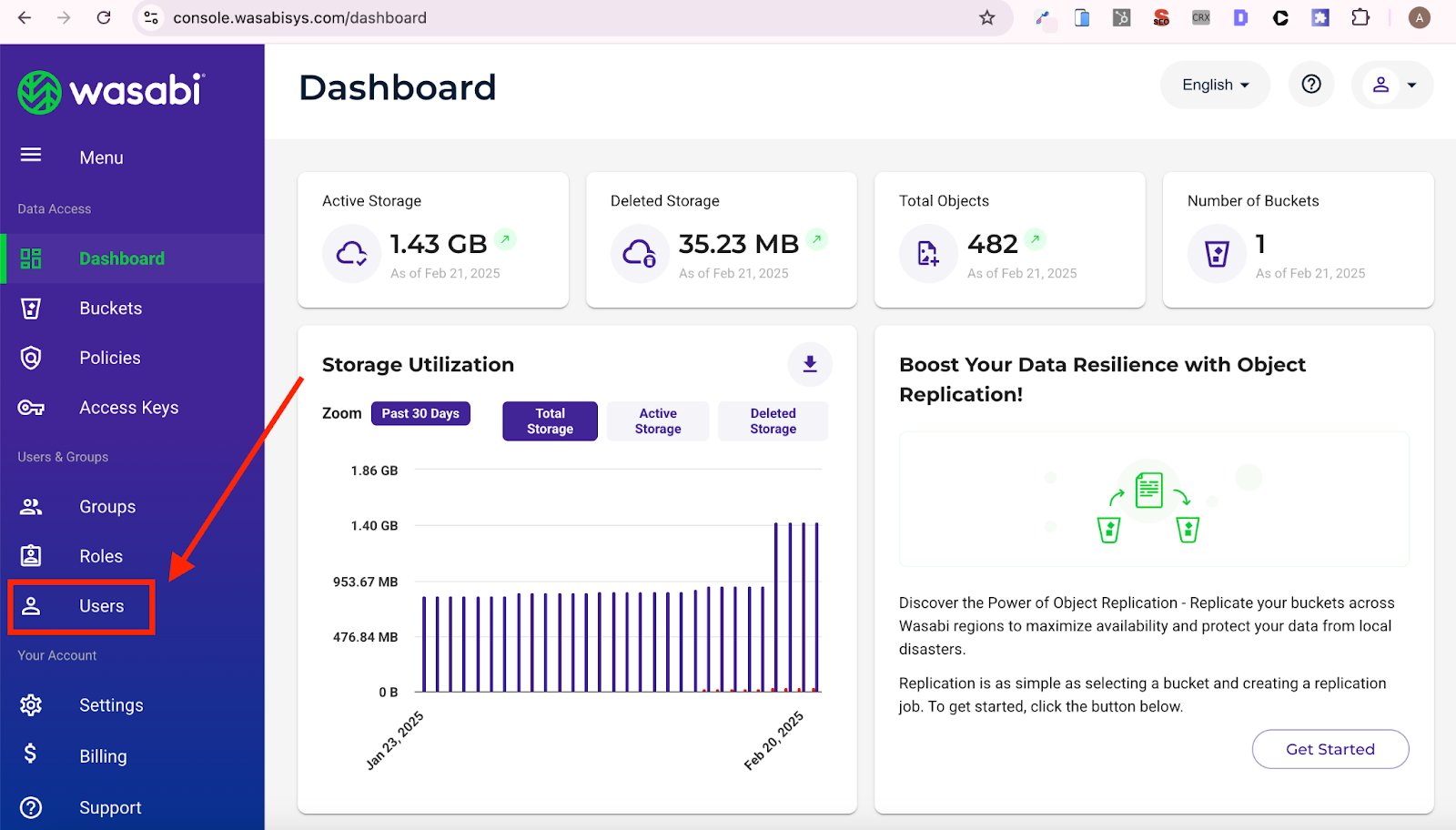Click the Menu label
Screen dimensions: 1456x830
101,157
